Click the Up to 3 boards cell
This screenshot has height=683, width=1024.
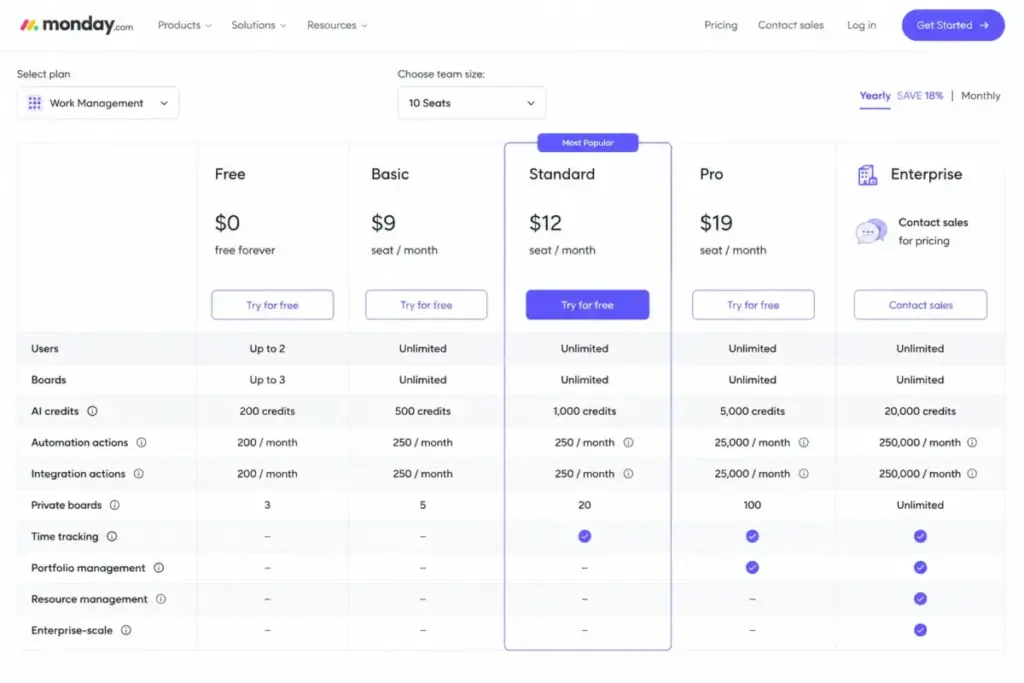pyautogui.click(x=267, y=380)
